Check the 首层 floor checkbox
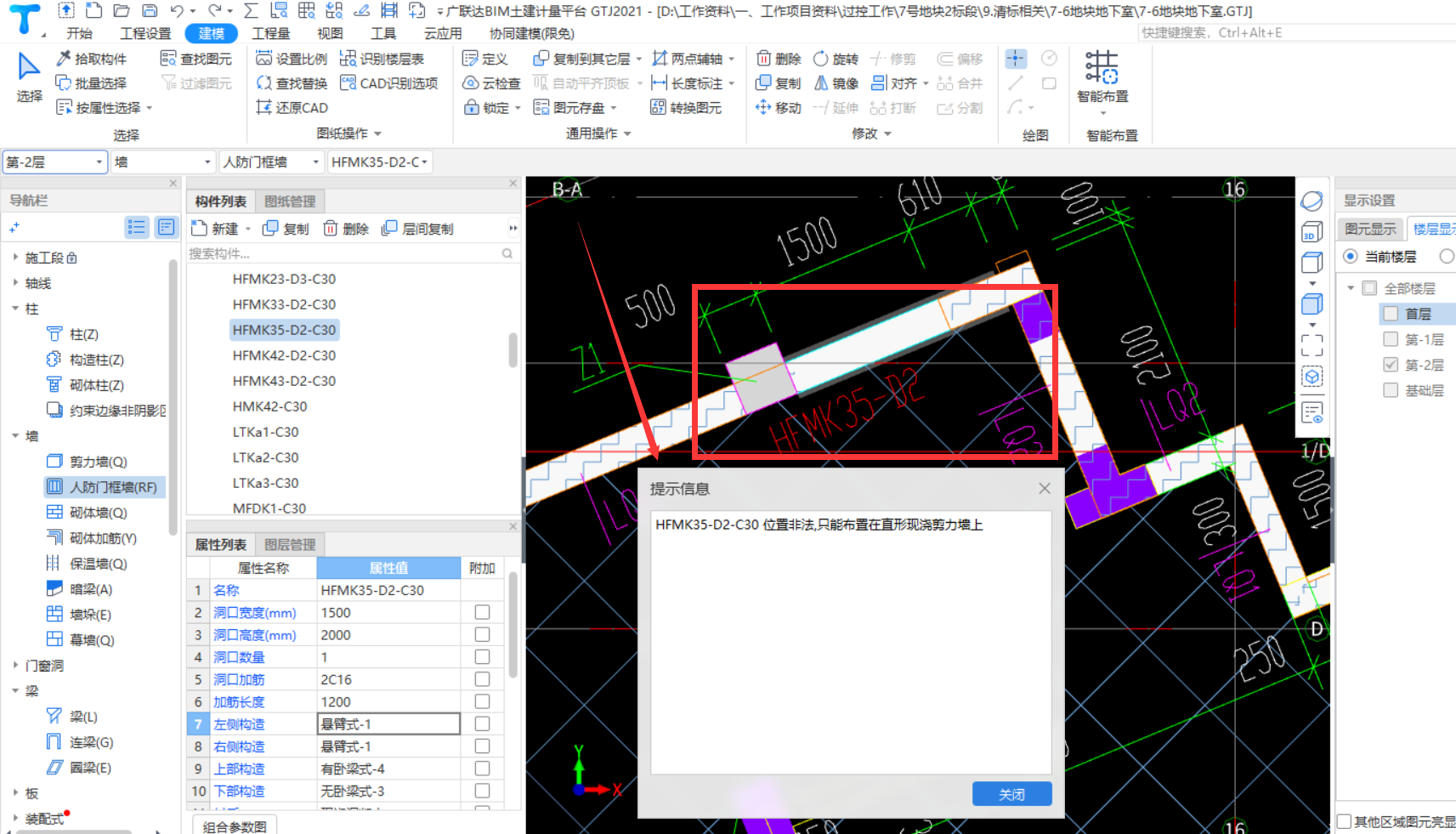 [x=1391, y=314]
